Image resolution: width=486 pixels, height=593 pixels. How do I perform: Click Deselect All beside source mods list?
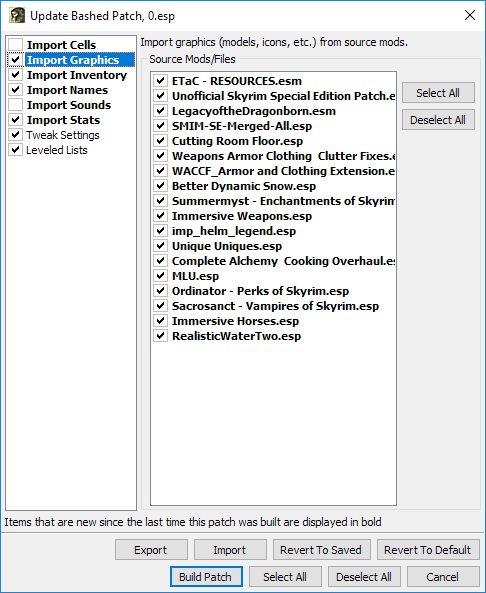pyautogui.click(x=438, y=120)
